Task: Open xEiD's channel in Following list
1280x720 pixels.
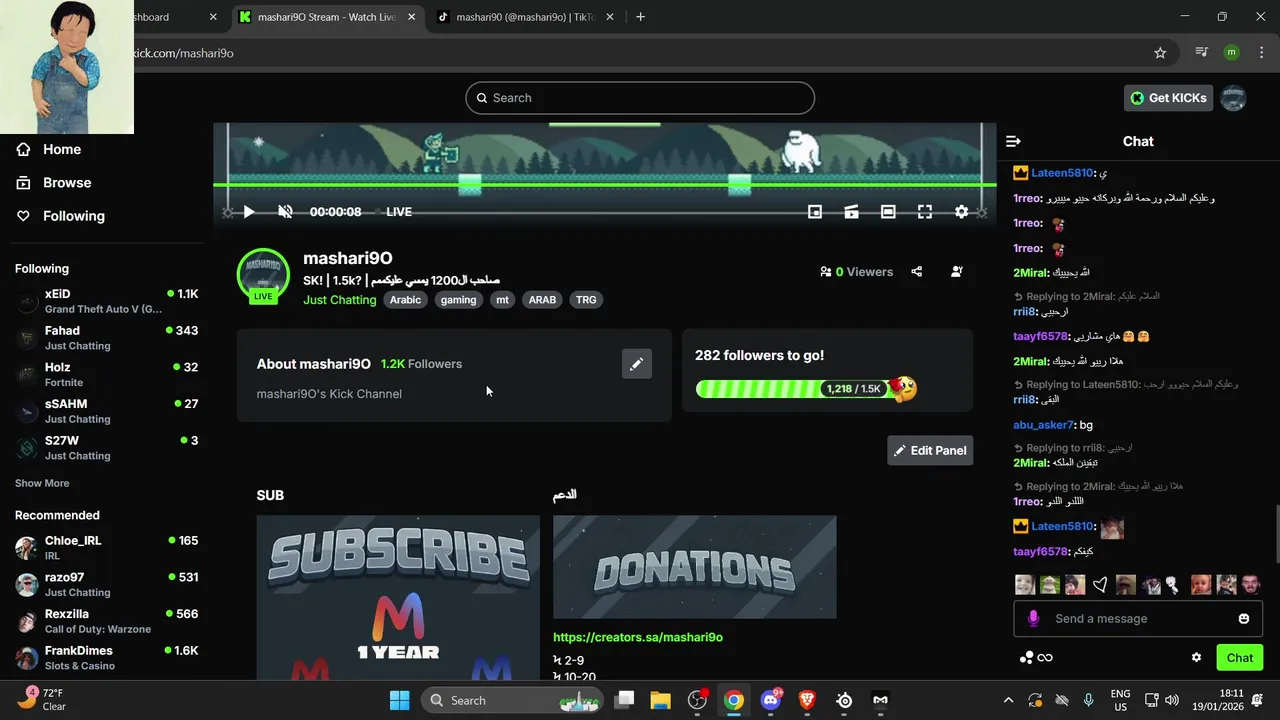Action: tap(106, 301)
